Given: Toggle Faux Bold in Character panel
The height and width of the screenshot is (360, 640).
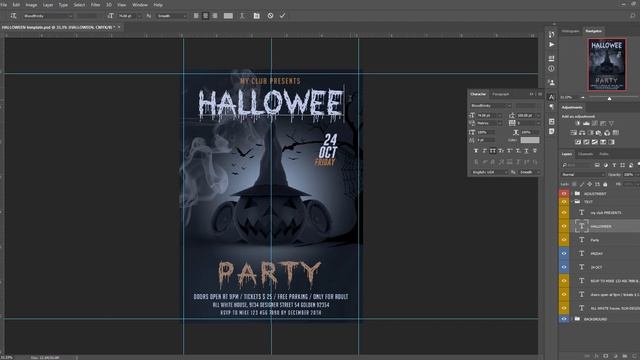Looking at the screenshot, I should tap(476, 151).
